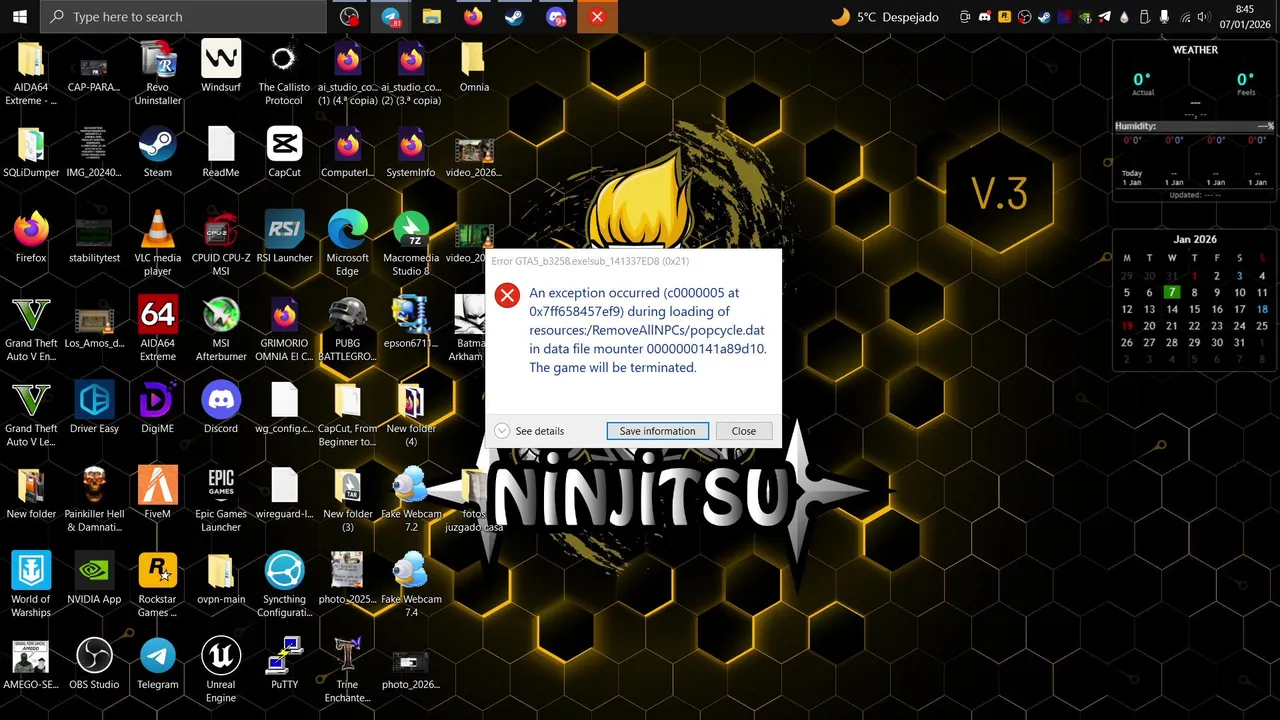This screenshot has width=1280, height=720.
Task: Open the Revo Uninstaller desktop shortcut
Action: tap(158, 73)
